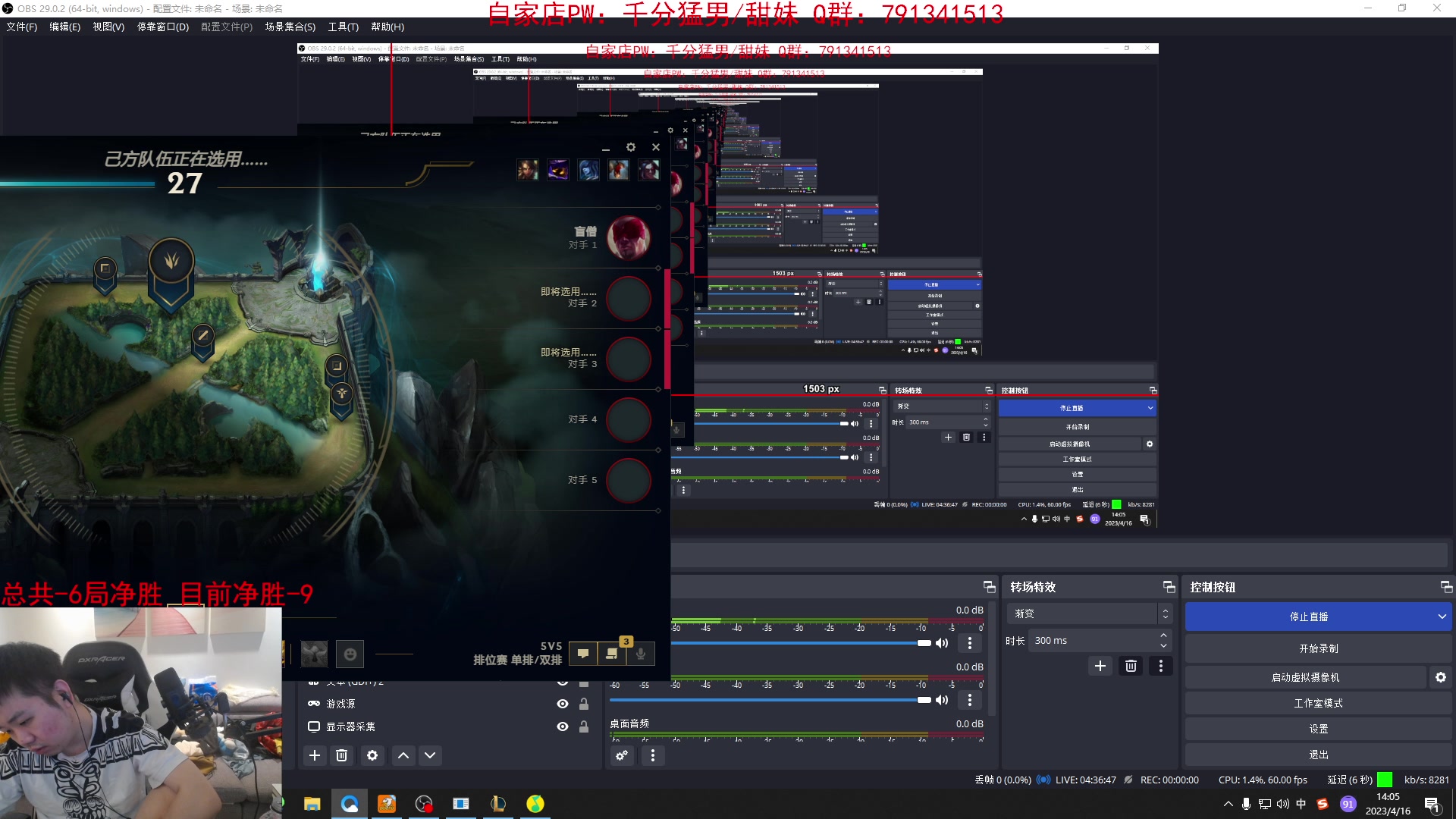Mute the first audio mixer channel speaker

[x=942, y=643]
